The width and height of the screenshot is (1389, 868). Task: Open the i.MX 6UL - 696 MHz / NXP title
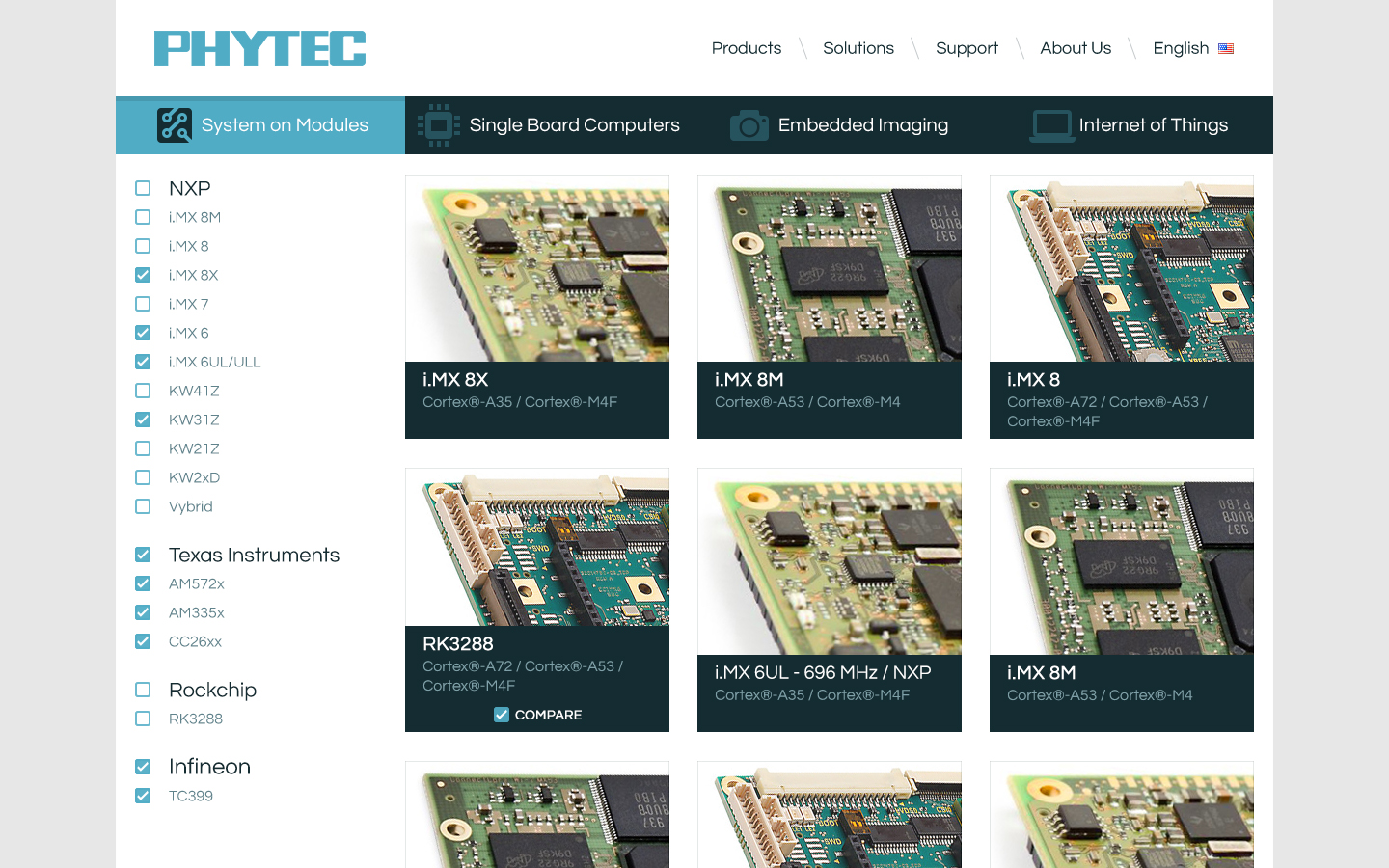pos(823,672)
